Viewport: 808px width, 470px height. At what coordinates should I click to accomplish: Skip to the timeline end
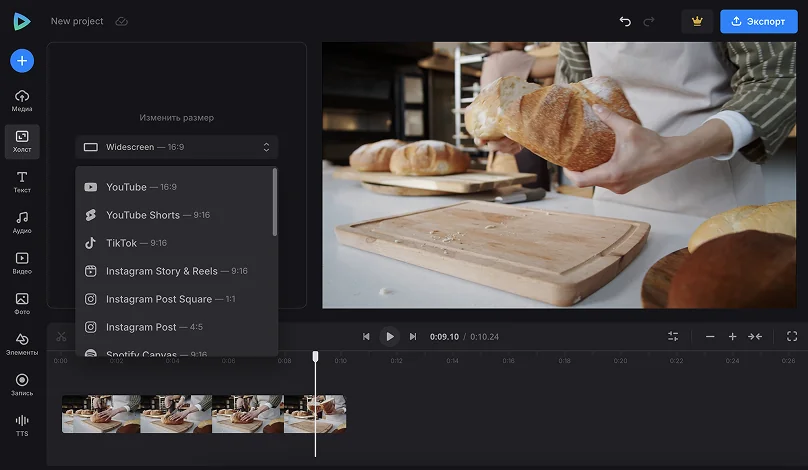click(413, 337)
